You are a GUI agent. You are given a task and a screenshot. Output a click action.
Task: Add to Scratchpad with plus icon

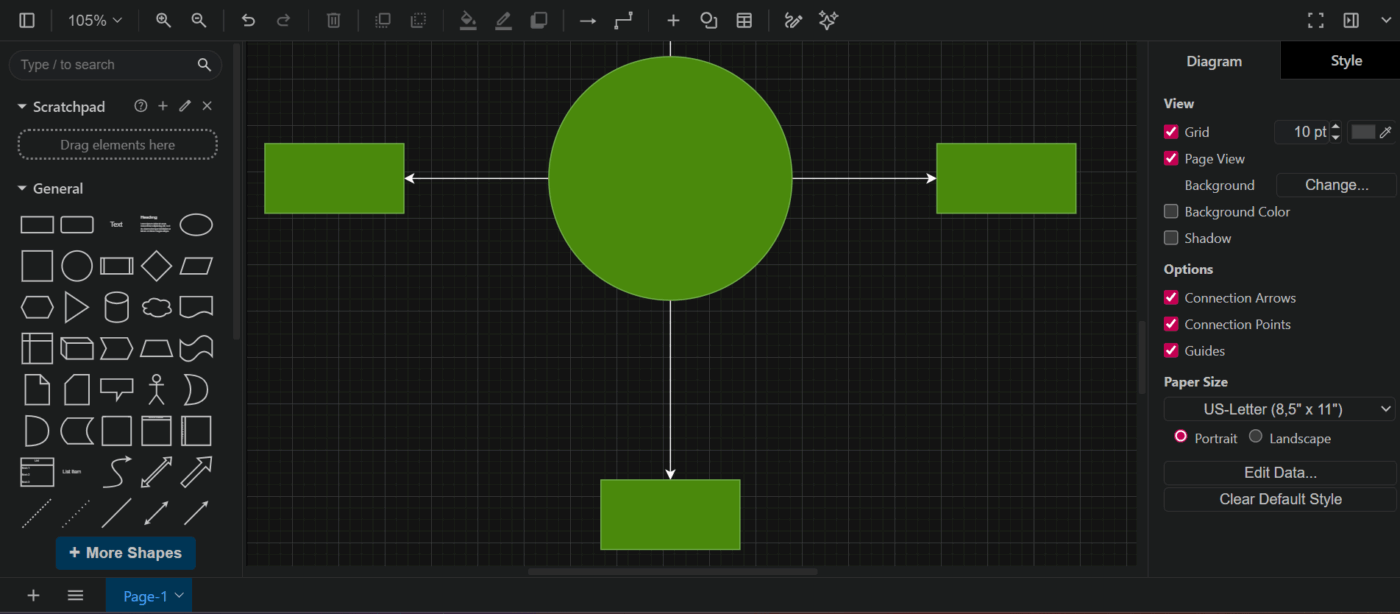[x=163, y=106]
